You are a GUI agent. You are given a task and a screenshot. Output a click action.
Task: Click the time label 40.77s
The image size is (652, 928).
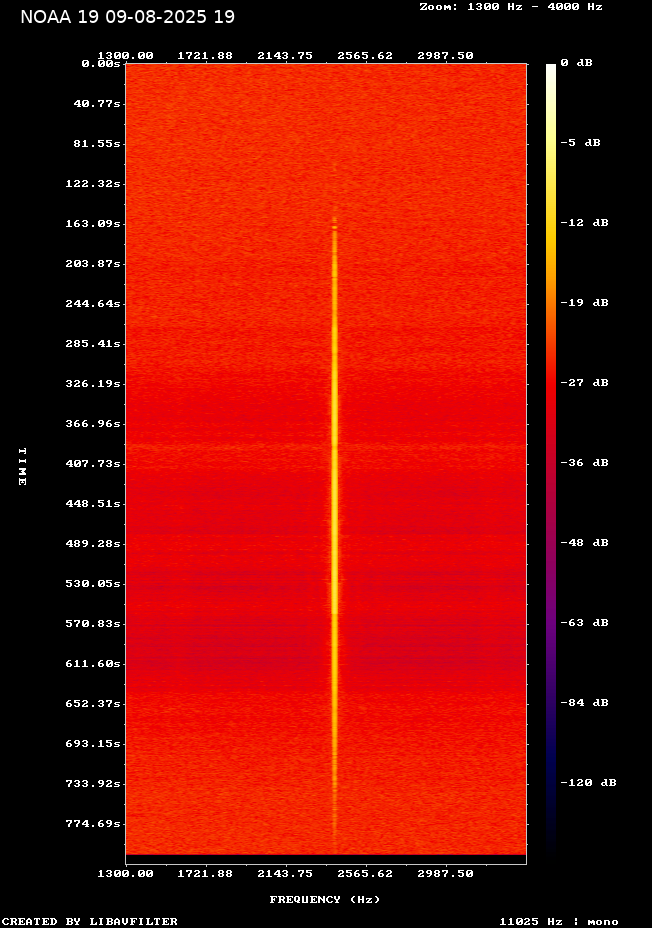pos(97,104)
